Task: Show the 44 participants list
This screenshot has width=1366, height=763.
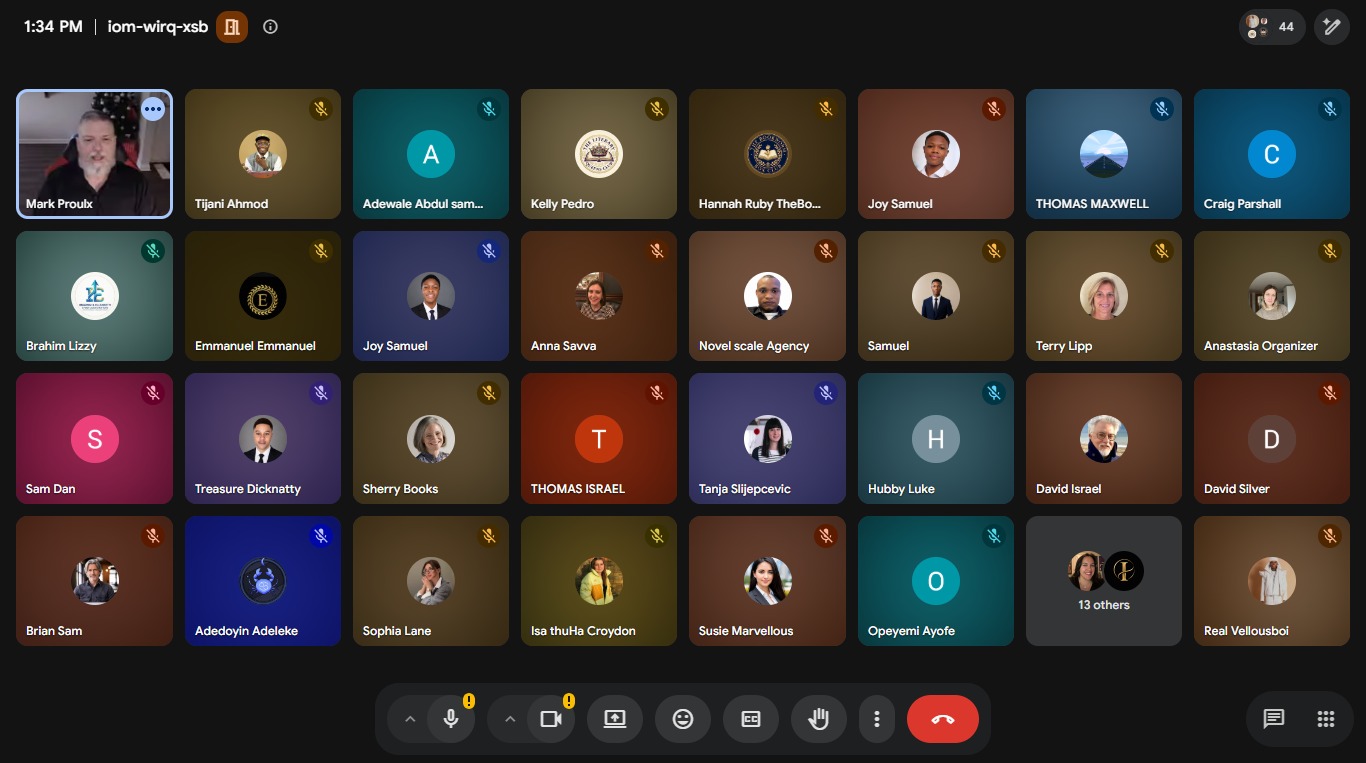Action: point(1272,27)
